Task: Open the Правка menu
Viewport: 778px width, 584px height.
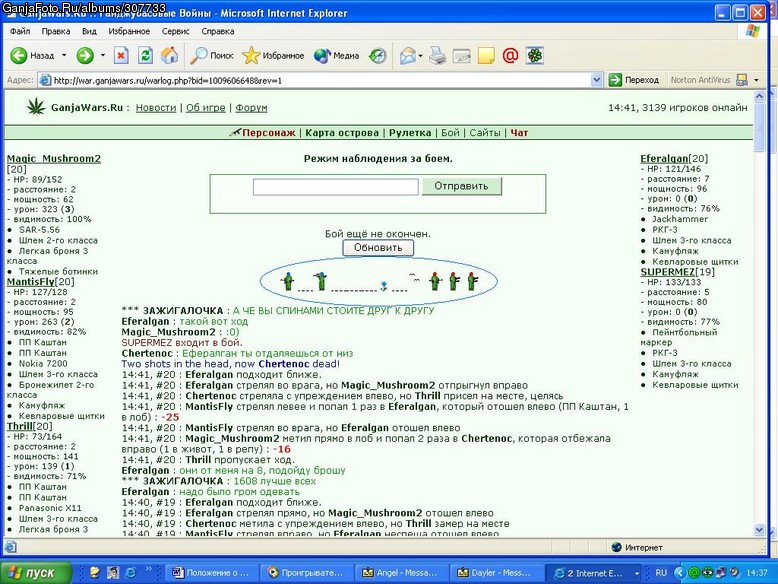Action: point(56,31)
